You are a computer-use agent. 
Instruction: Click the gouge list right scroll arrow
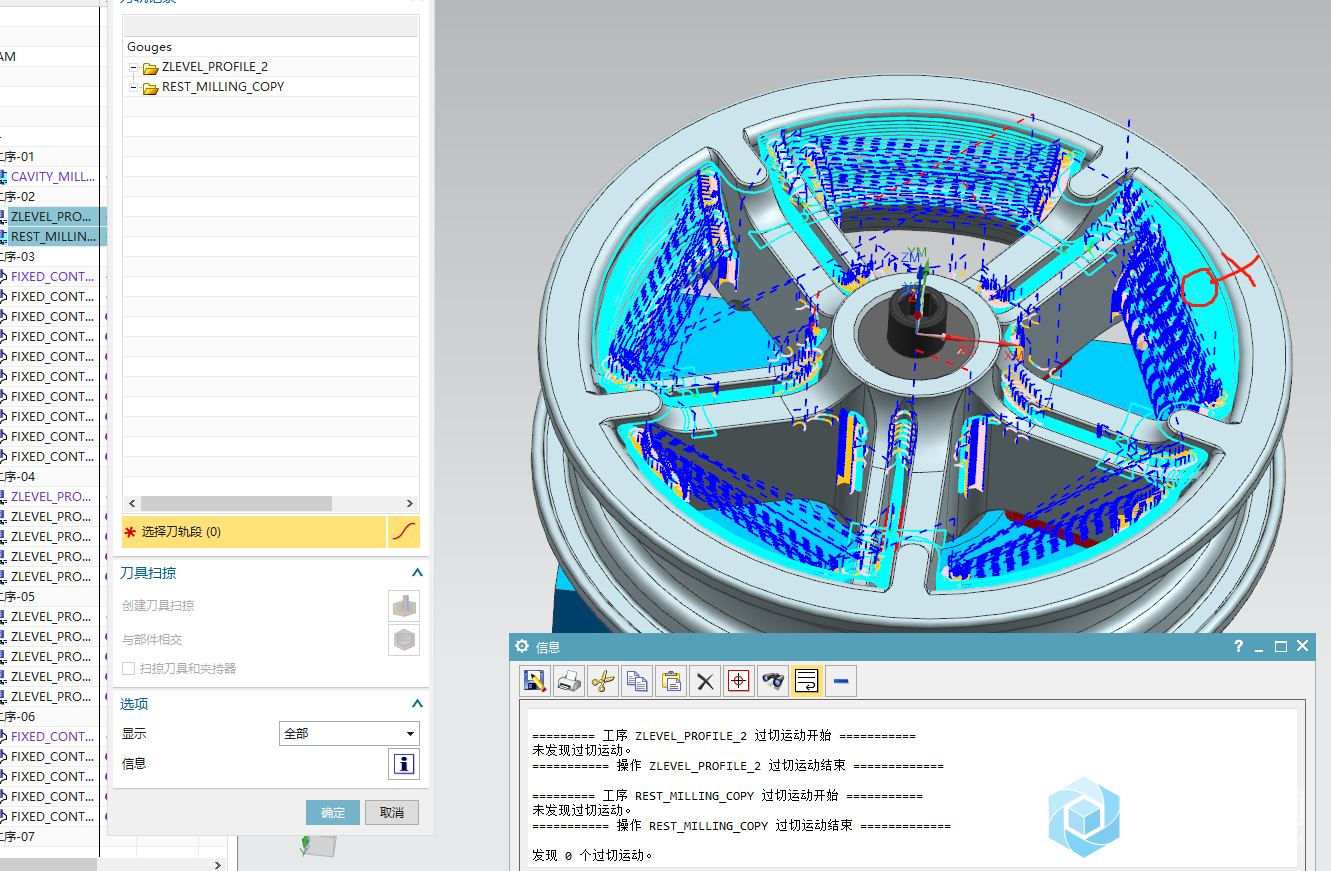click(x=410, y=504)
